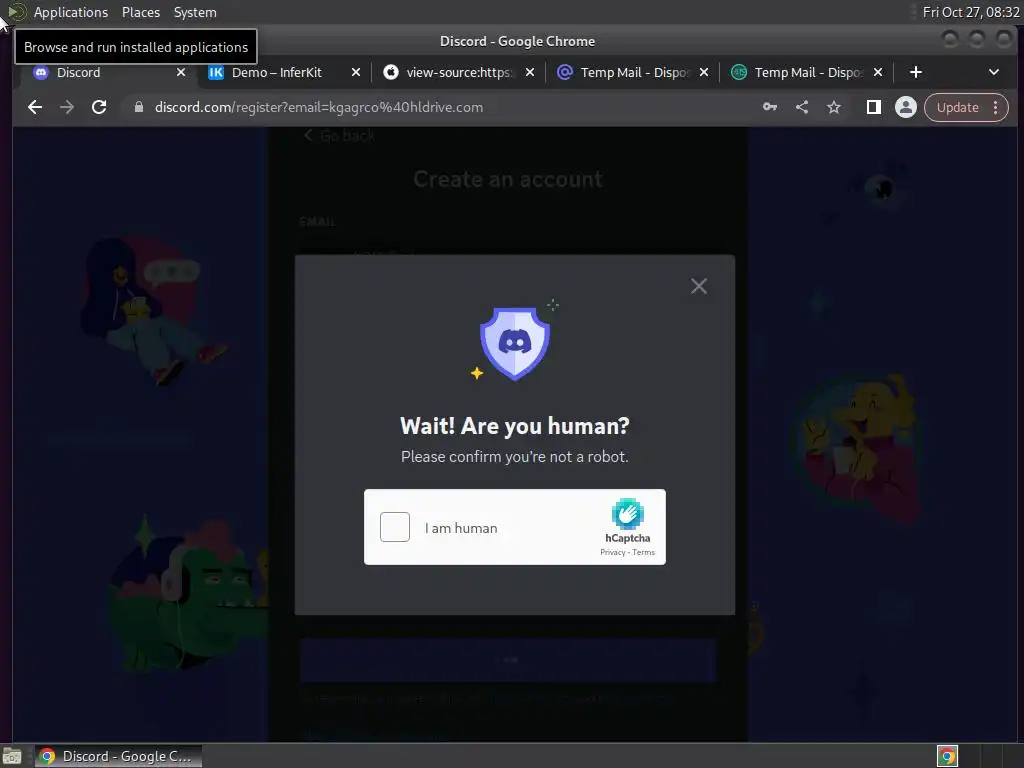Open Chrome profile avatar menu

905,107
